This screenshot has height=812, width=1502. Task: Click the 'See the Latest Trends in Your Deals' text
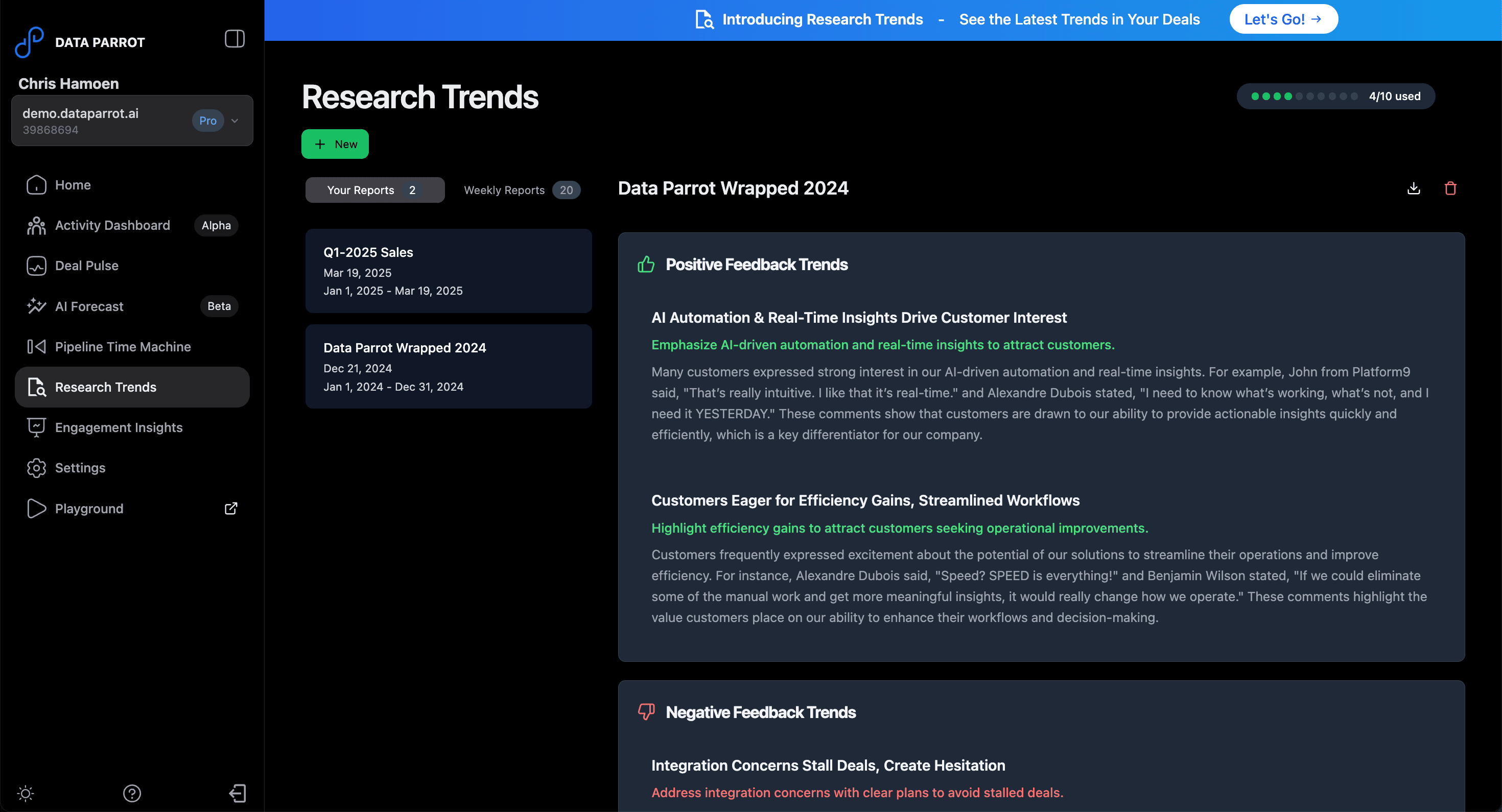[x=1079, y=19]
